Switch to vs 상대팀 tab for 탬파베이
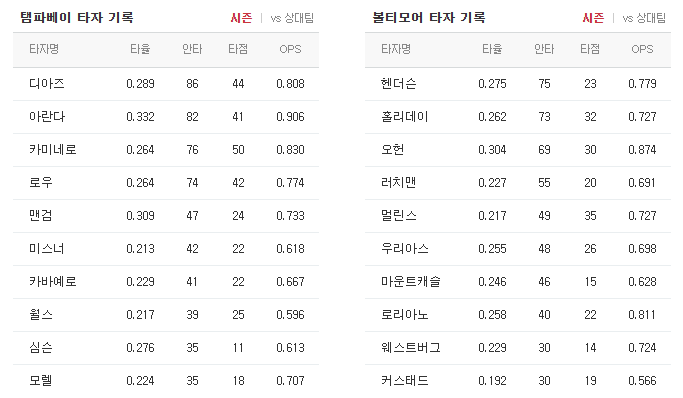Viewport: 683px width, 398px height. click(x=292, y=18)
